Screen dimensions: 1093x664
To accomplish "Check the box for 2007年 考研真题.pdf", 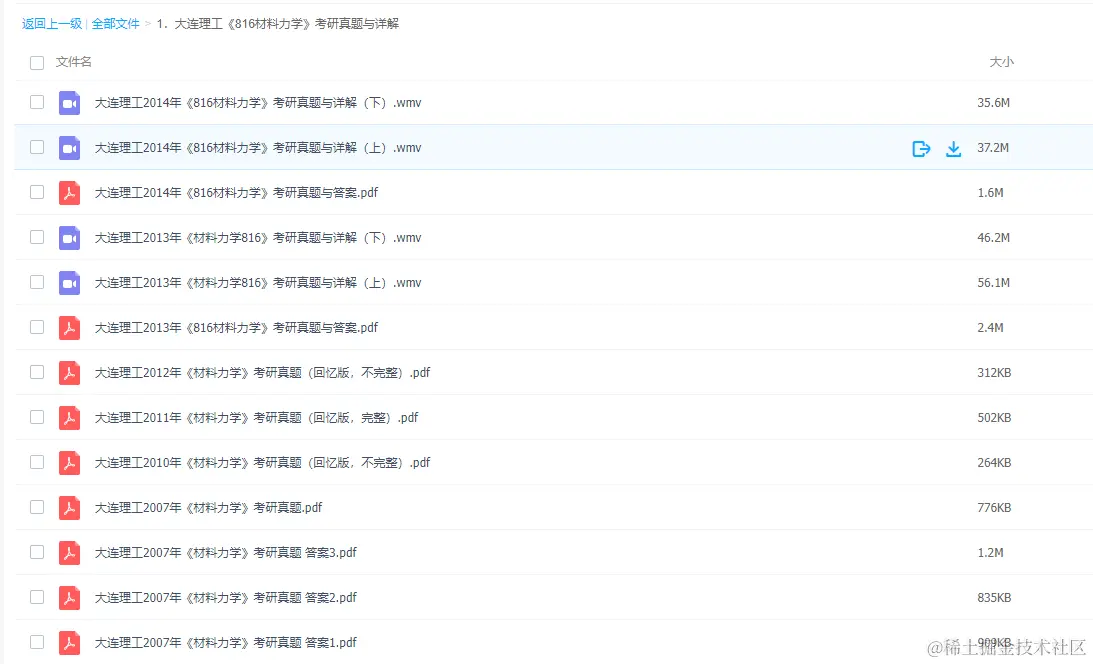I will tap(37, 507).
